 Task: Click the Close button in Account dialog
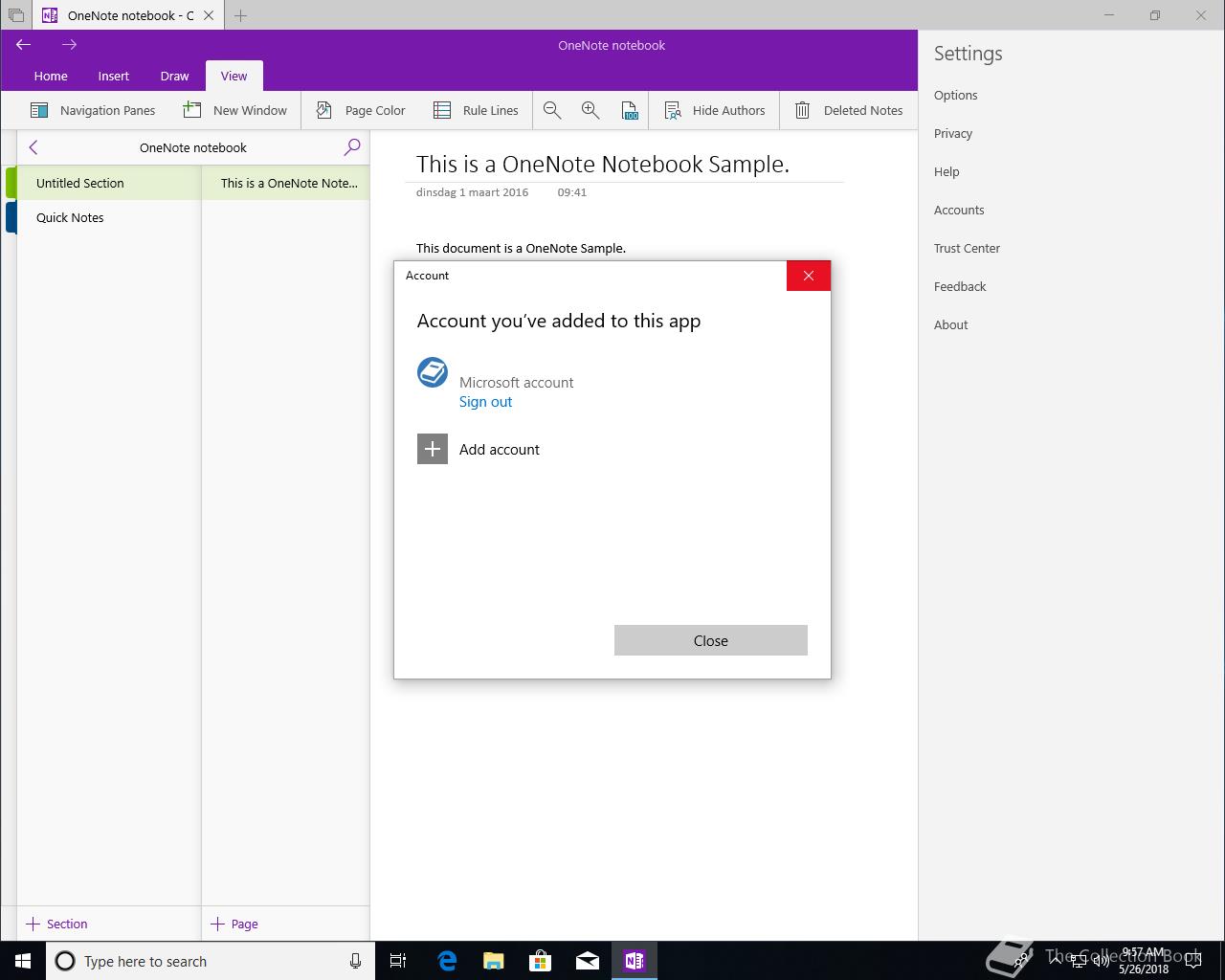pyautogui.click(x=711, y=640)
